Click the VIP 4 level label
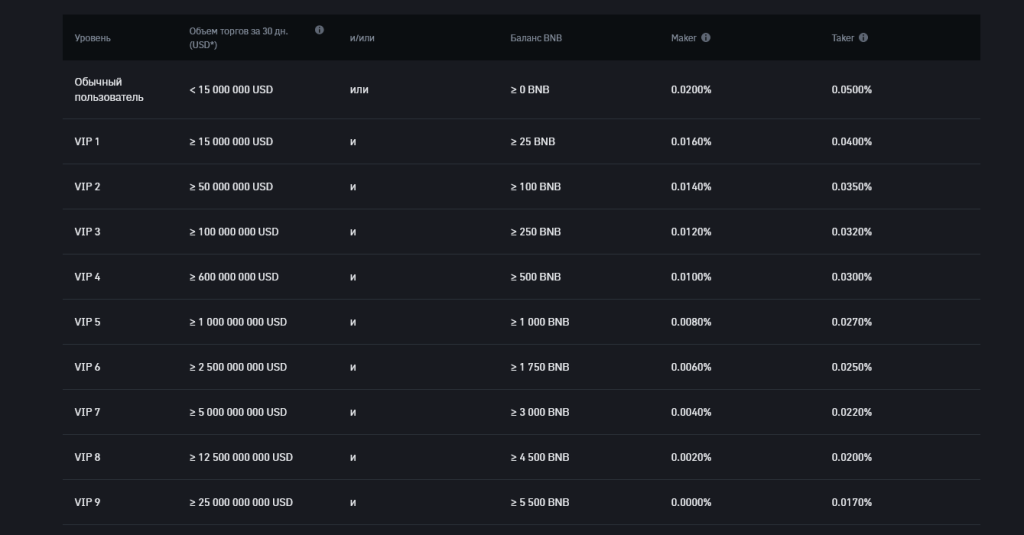The height and width of the screenshot is (535, 1024). click(x=88, y=277)
